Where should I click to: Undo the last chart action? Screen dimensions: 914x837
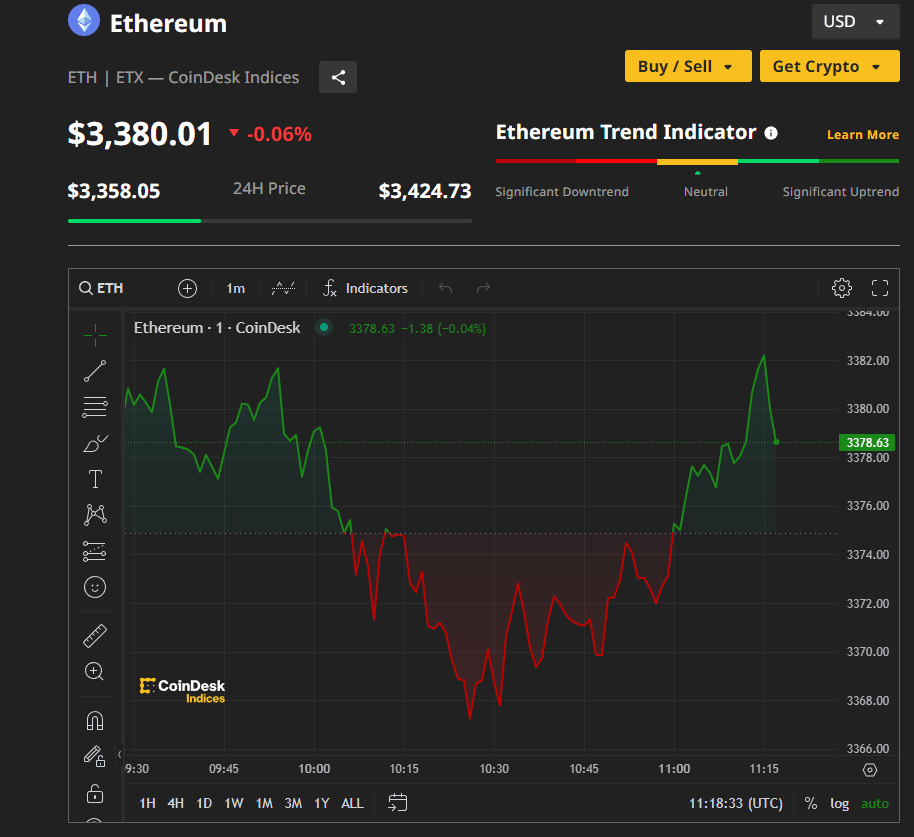(x=445, y=288)
